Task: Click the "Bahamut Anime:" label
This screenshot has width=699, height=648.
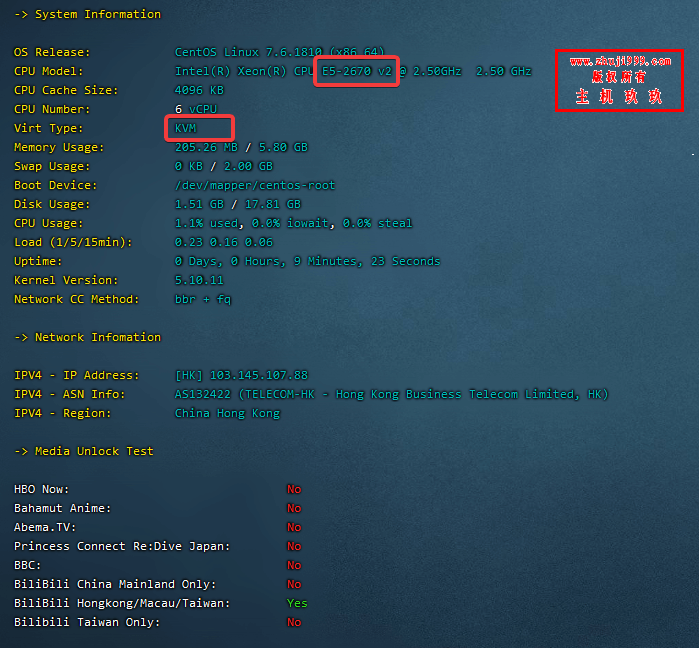Action: (x=63, y=508)
